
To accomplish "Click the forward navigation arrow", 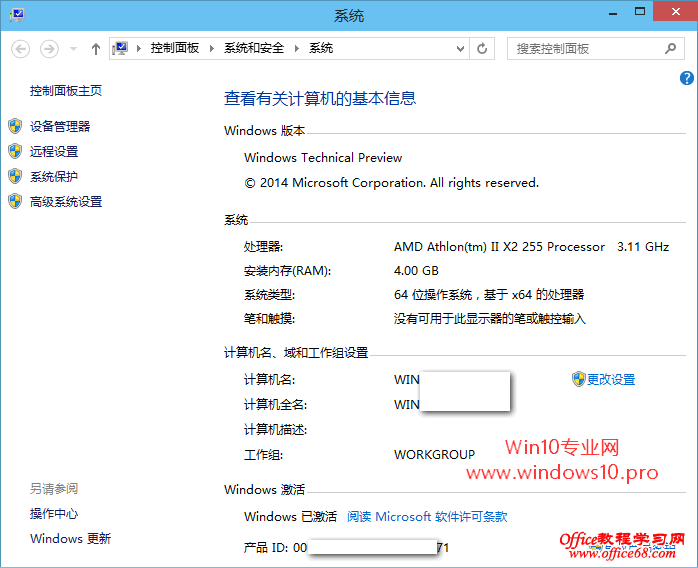I will pyautogui.click(x=49, y=49).
